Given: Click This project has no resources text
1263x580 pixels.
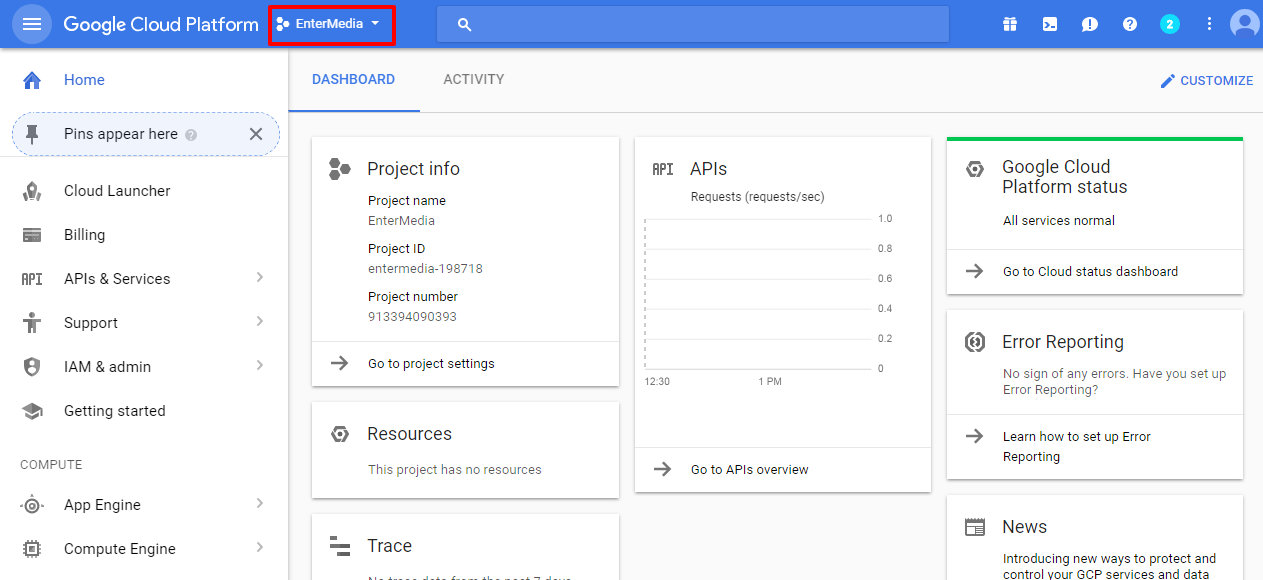Looking at the screenshot, I should pos(455,470).
